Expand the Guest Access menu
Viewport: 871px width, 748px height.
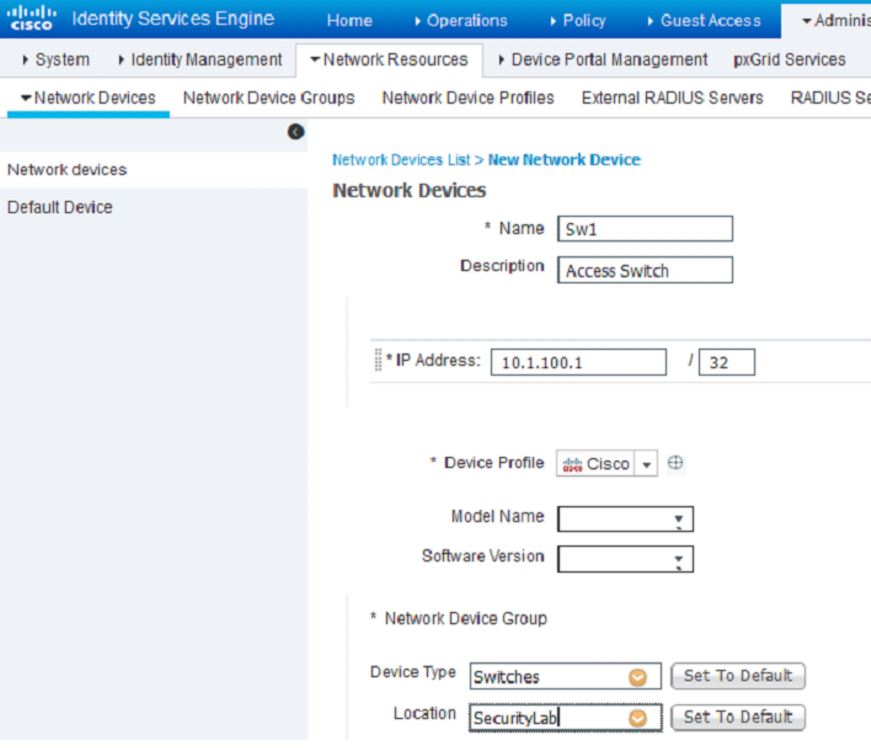[x=704, y=21]
